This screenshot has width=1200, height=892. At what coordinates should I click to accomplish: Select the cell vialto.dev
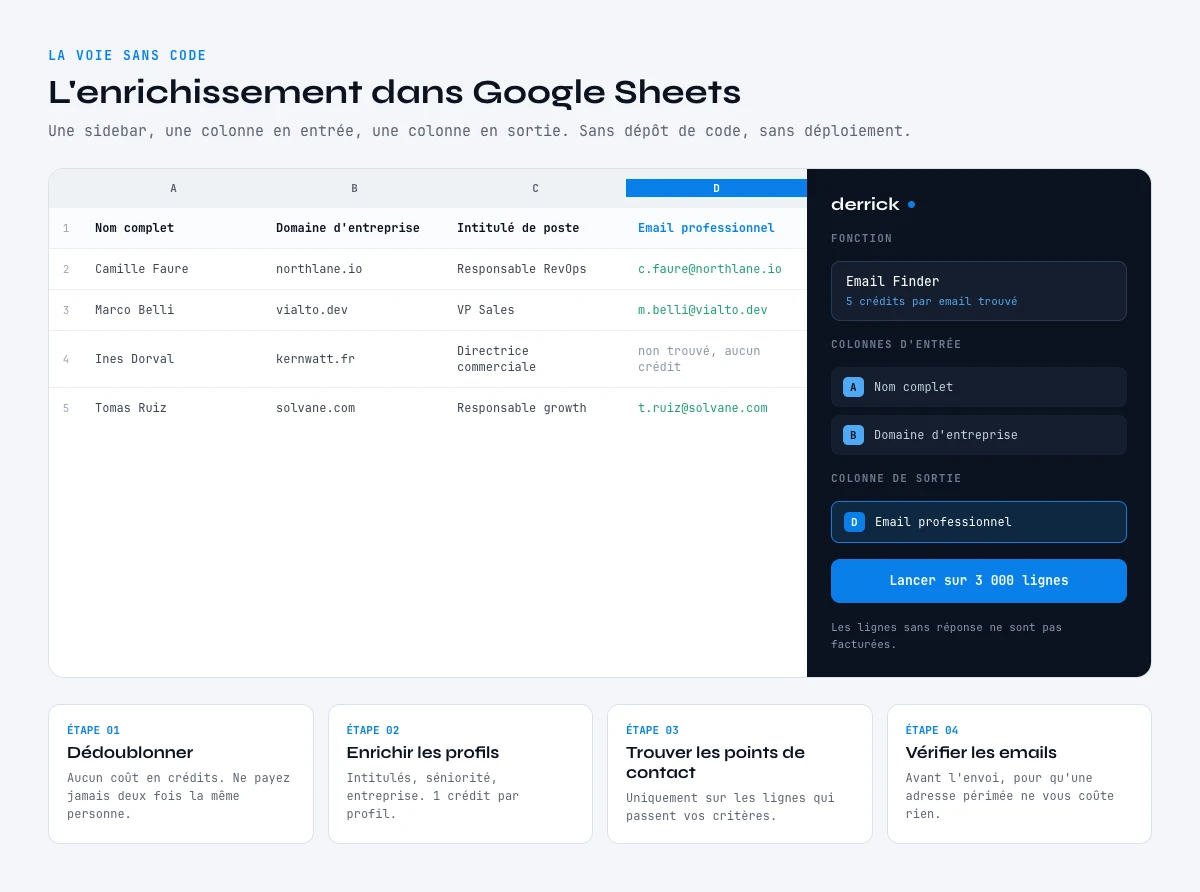[x=354, y=310]
